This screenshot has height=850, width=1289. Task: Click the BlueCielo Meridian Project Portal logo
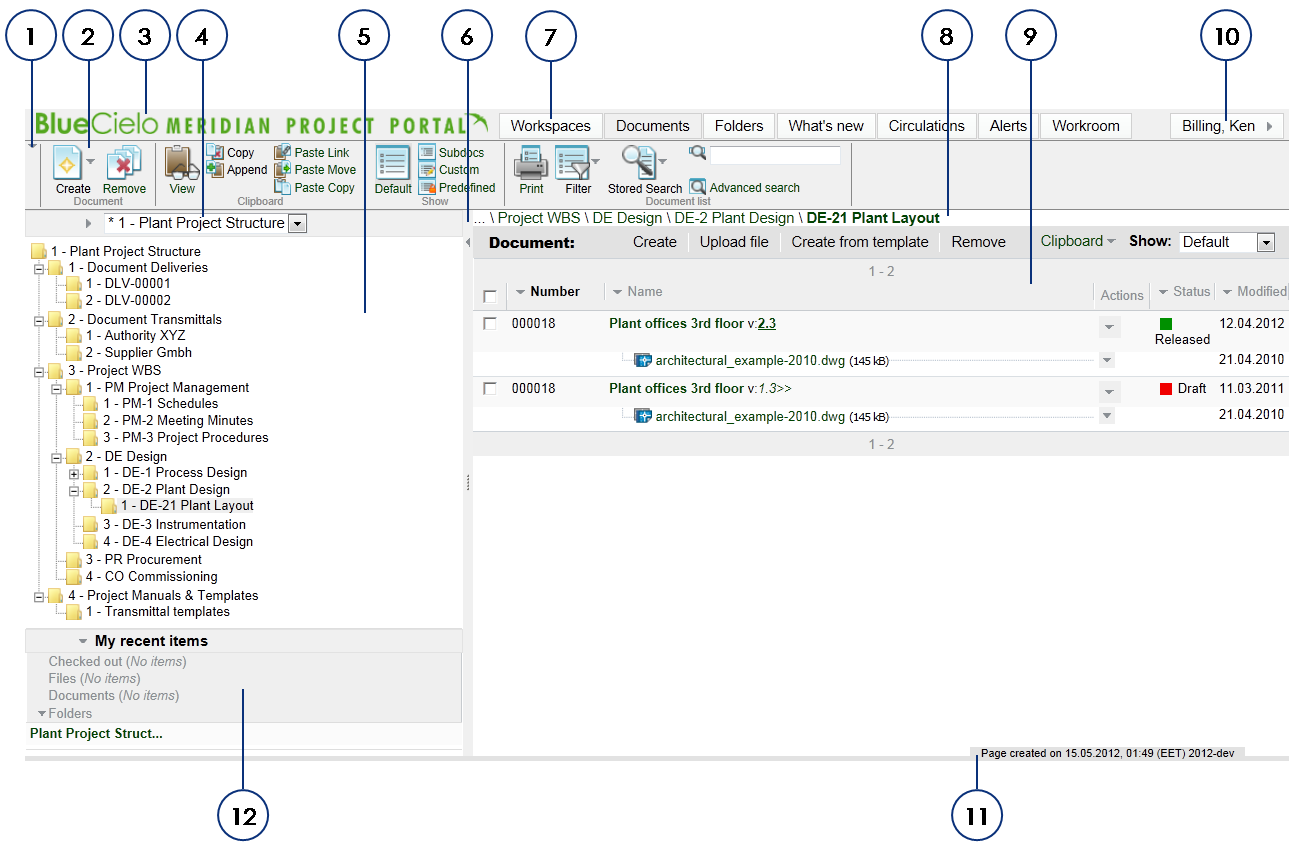click(x=260, y=124)
